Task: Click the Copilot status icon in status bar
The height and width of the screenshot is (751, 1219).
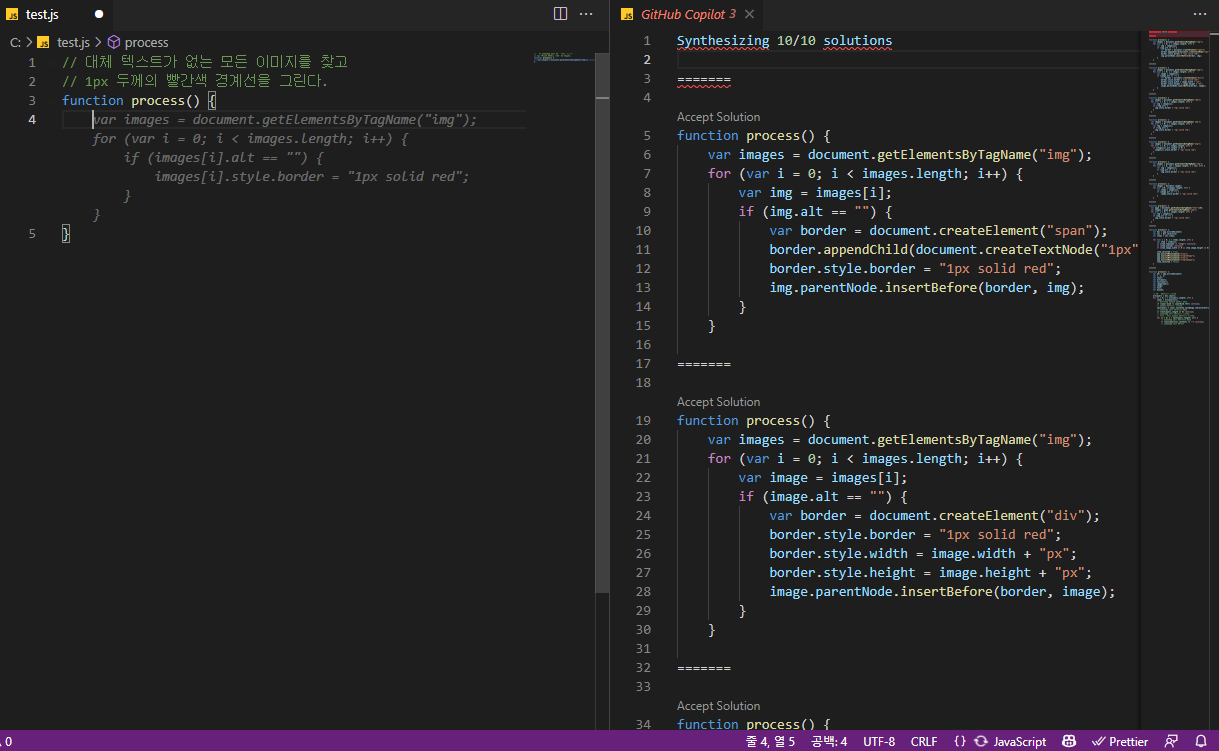Action: pyautogui.click(x=1069, y=741)
